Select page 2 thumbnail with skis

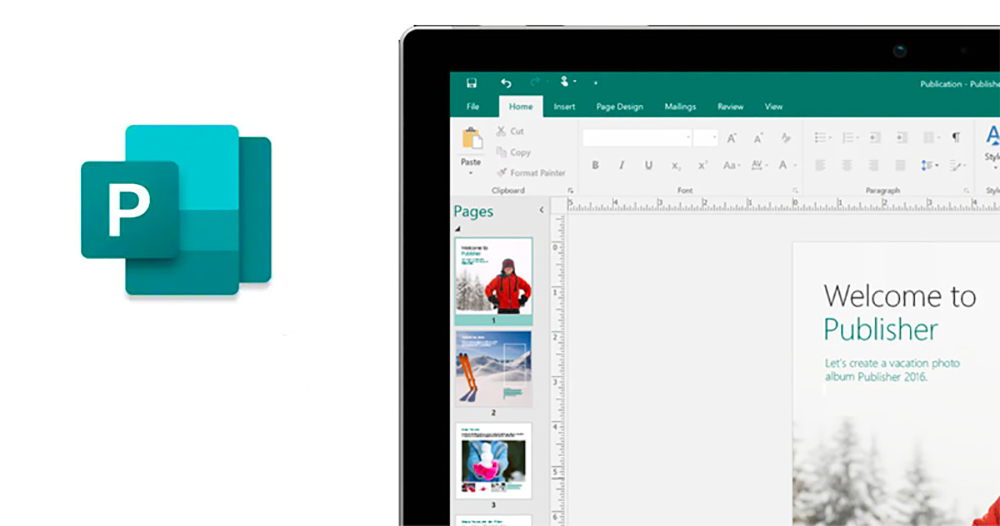[494, 369]
